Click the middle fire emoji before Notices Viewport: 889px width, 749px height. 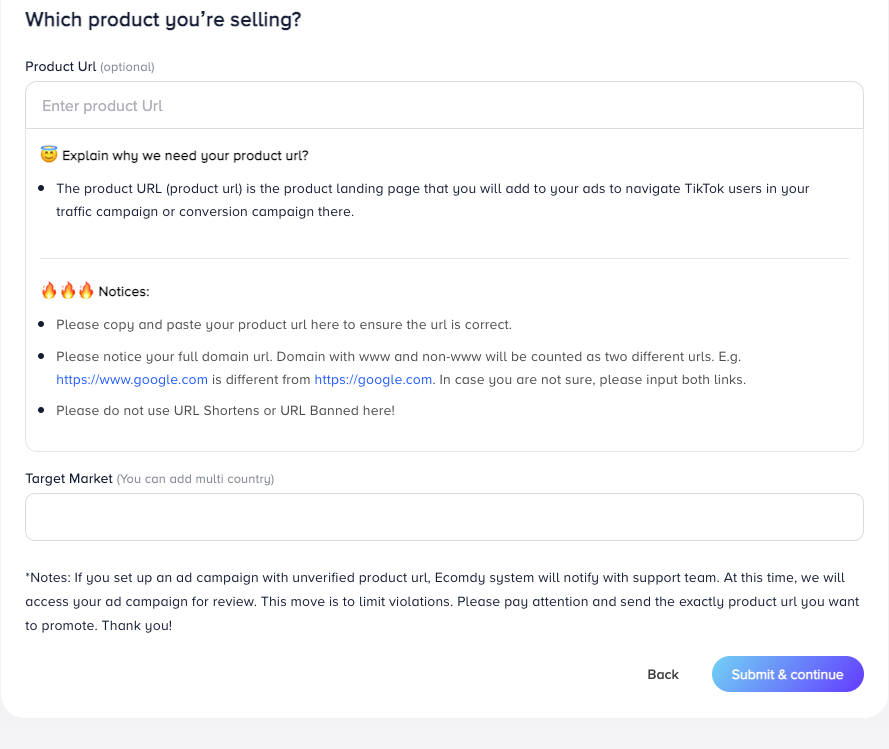[x=67, y=291]
